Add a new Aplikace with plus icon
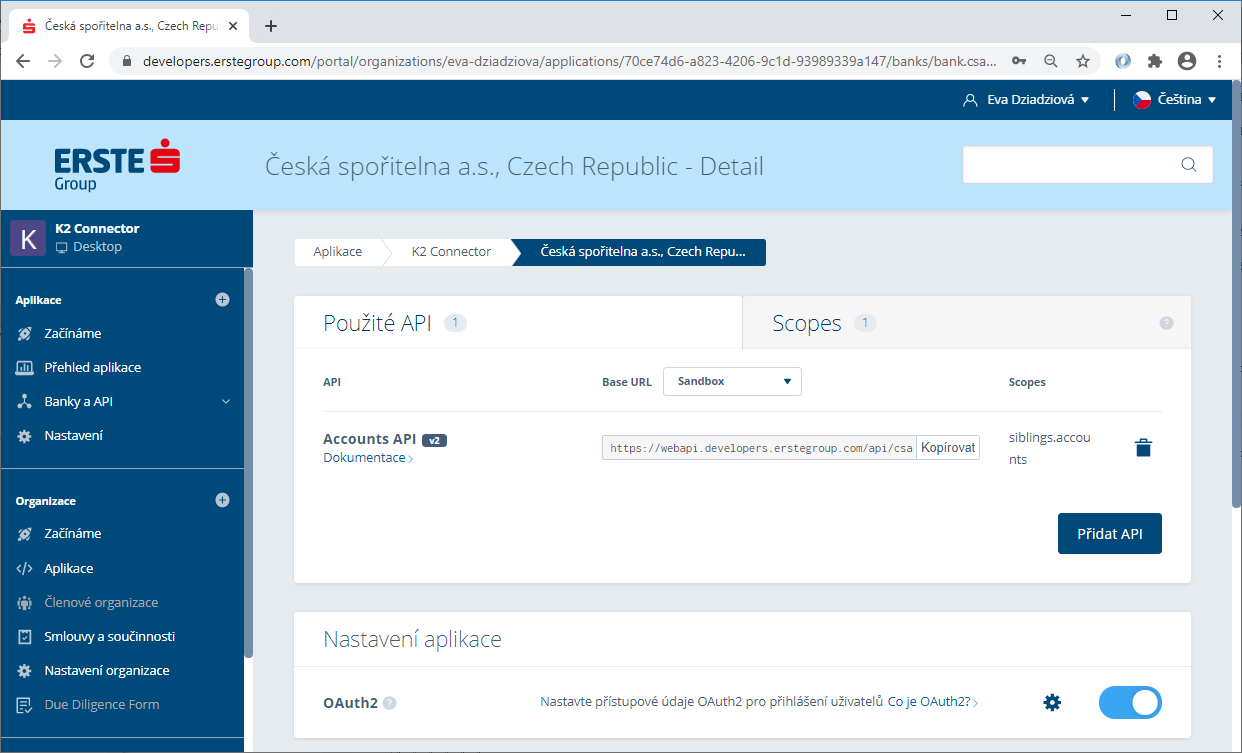The width and height of the screenshot is (1242, 753). [223, 299]
